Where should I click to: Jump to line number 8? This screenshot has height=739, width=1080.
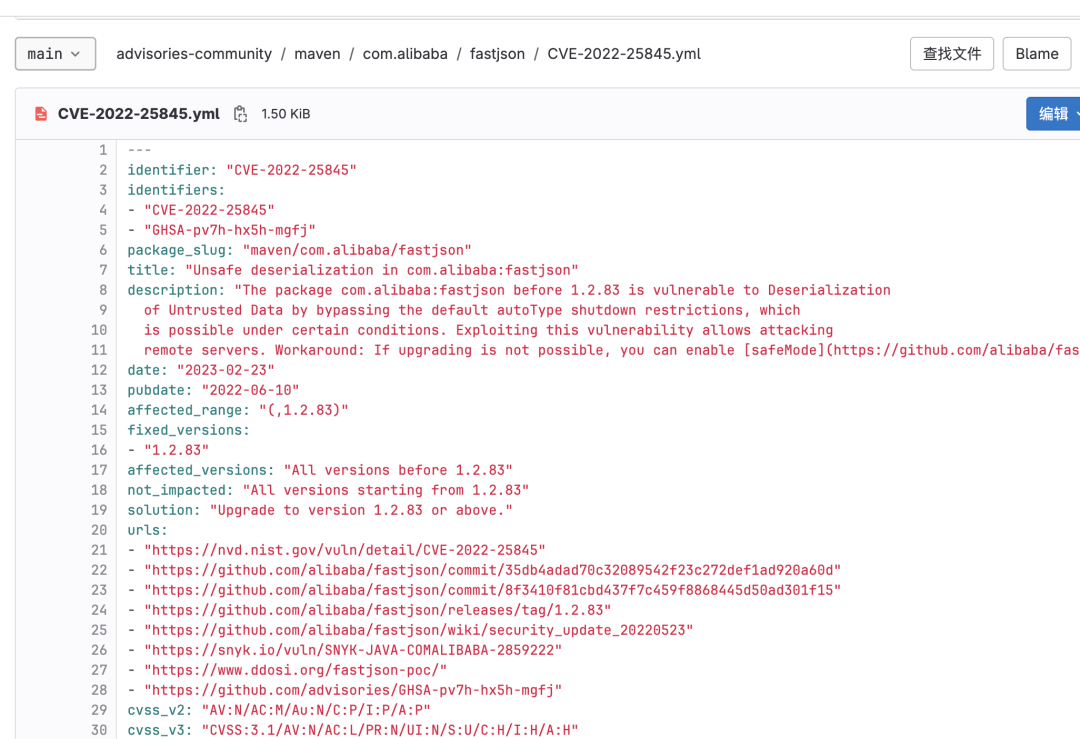pyautogui.click(x=103, y=290)
